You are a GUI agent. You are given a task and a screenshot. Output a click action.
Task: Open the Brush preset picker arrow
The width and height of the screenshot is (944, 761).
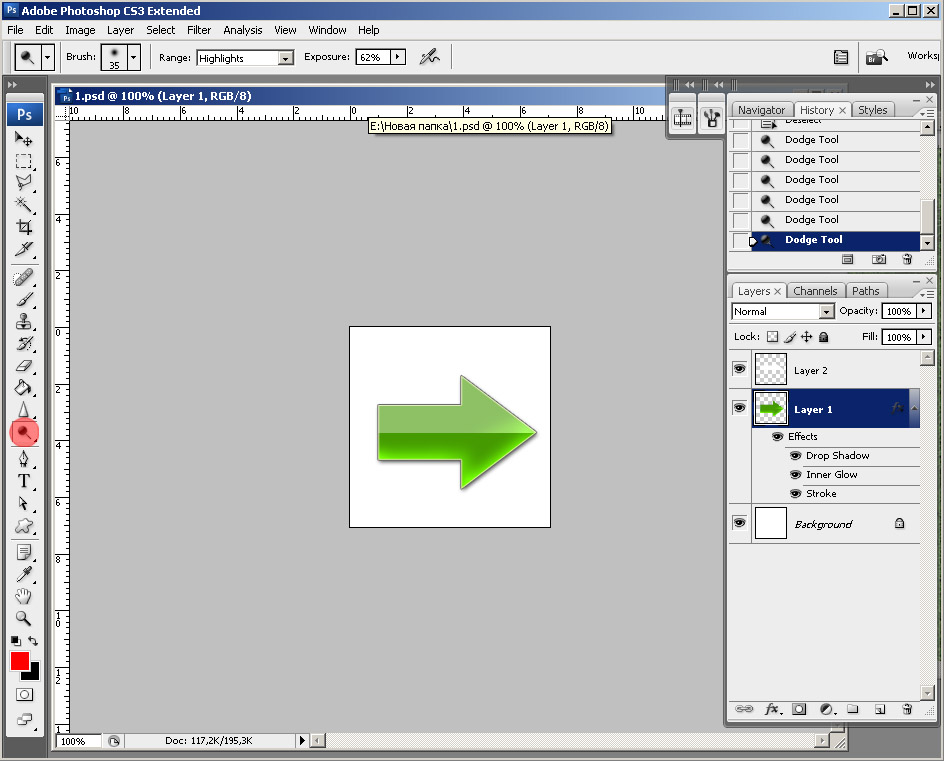(134, 58)
